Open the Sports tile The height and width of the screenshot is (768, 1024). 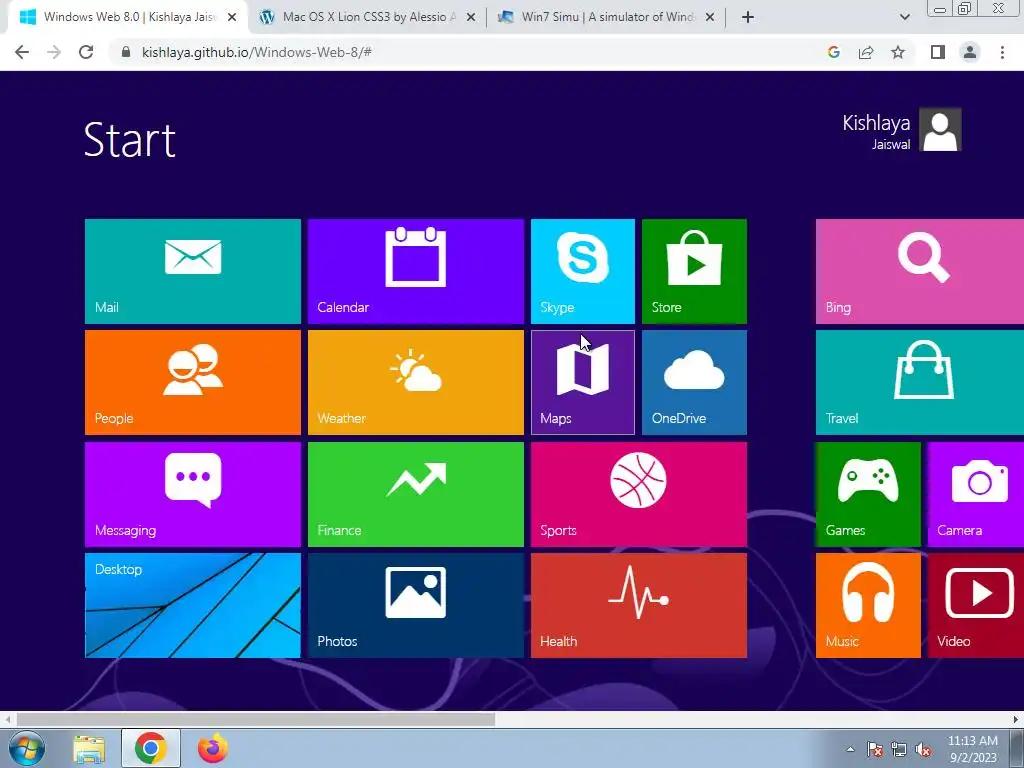point(639,494)
